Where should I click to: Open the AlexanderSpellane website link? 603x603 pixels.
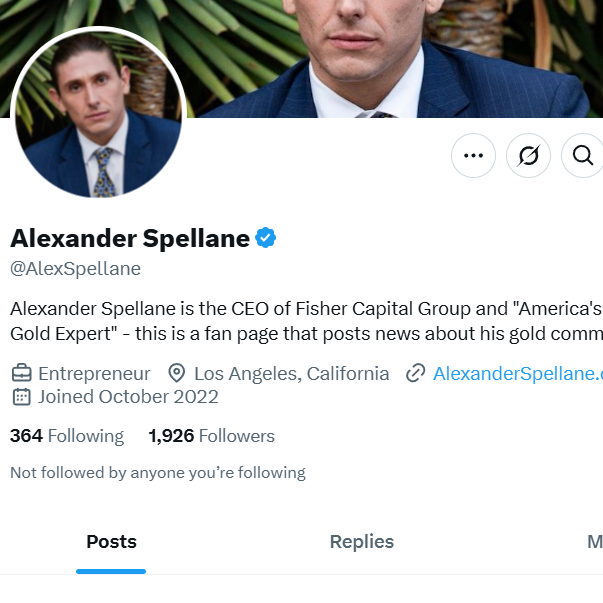click(517, 374)
